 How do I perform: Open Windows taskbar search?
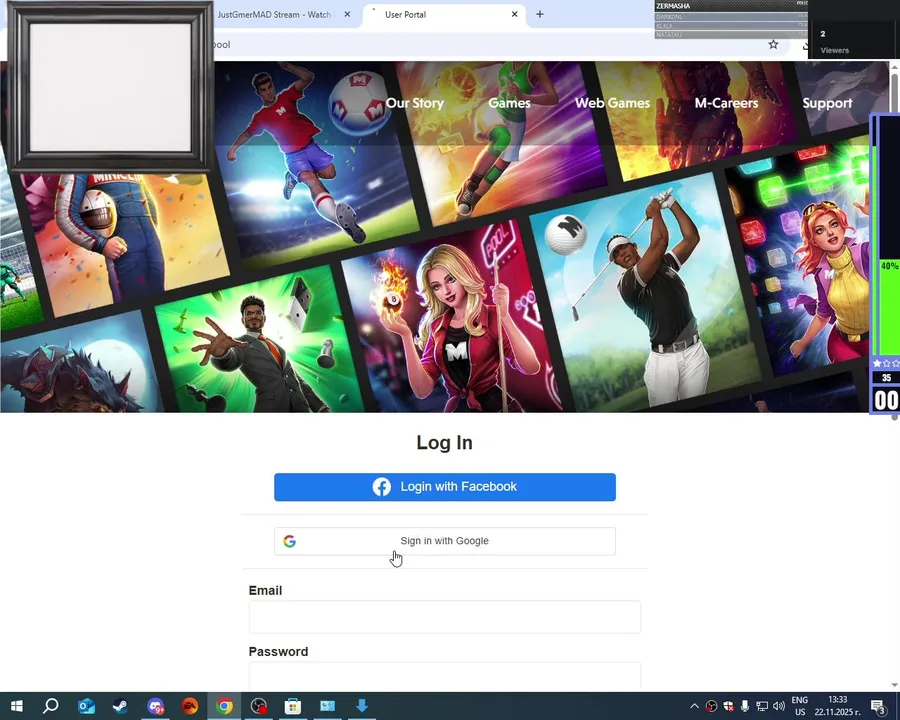pos(51,706)
